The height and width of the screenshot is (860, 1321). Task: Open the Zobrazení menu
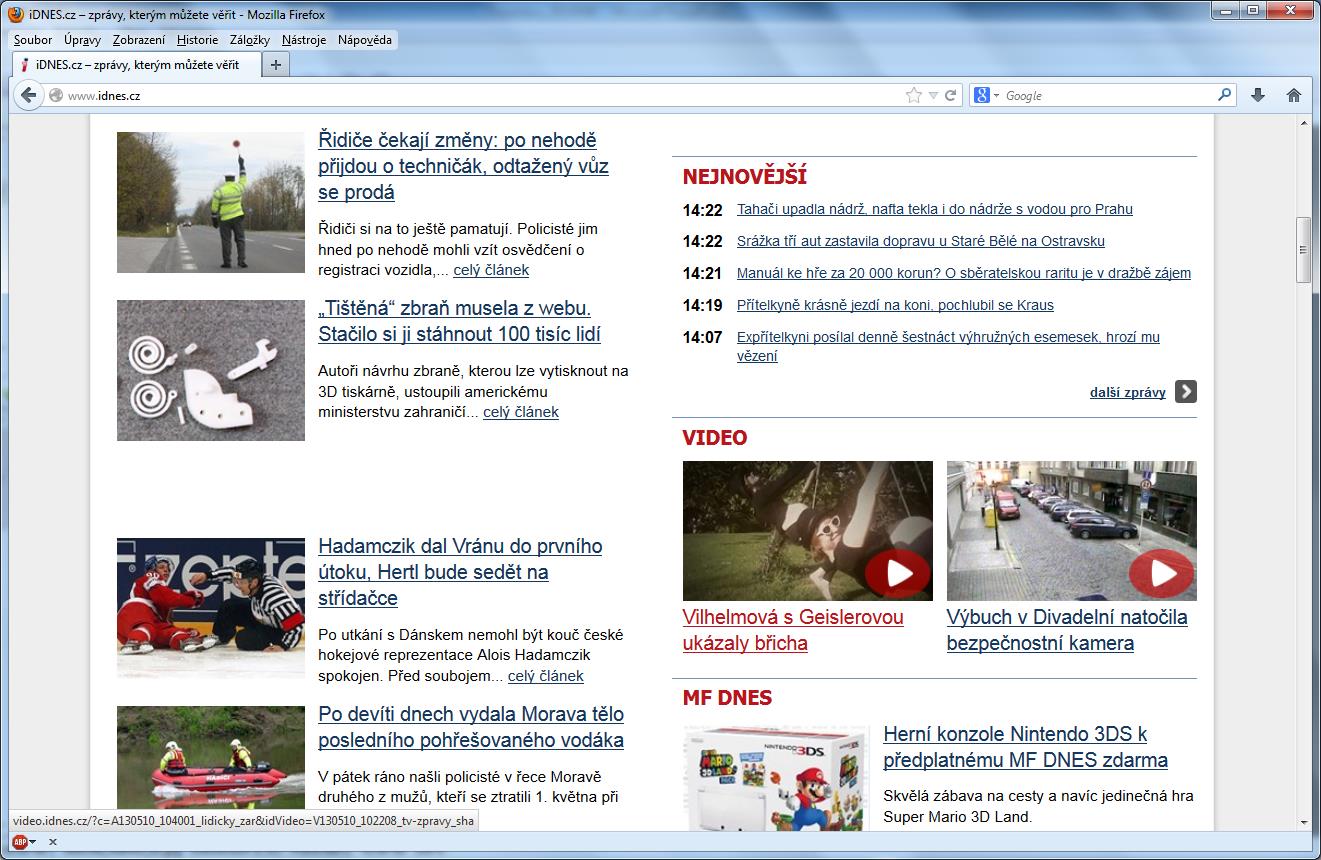(139, 40)
